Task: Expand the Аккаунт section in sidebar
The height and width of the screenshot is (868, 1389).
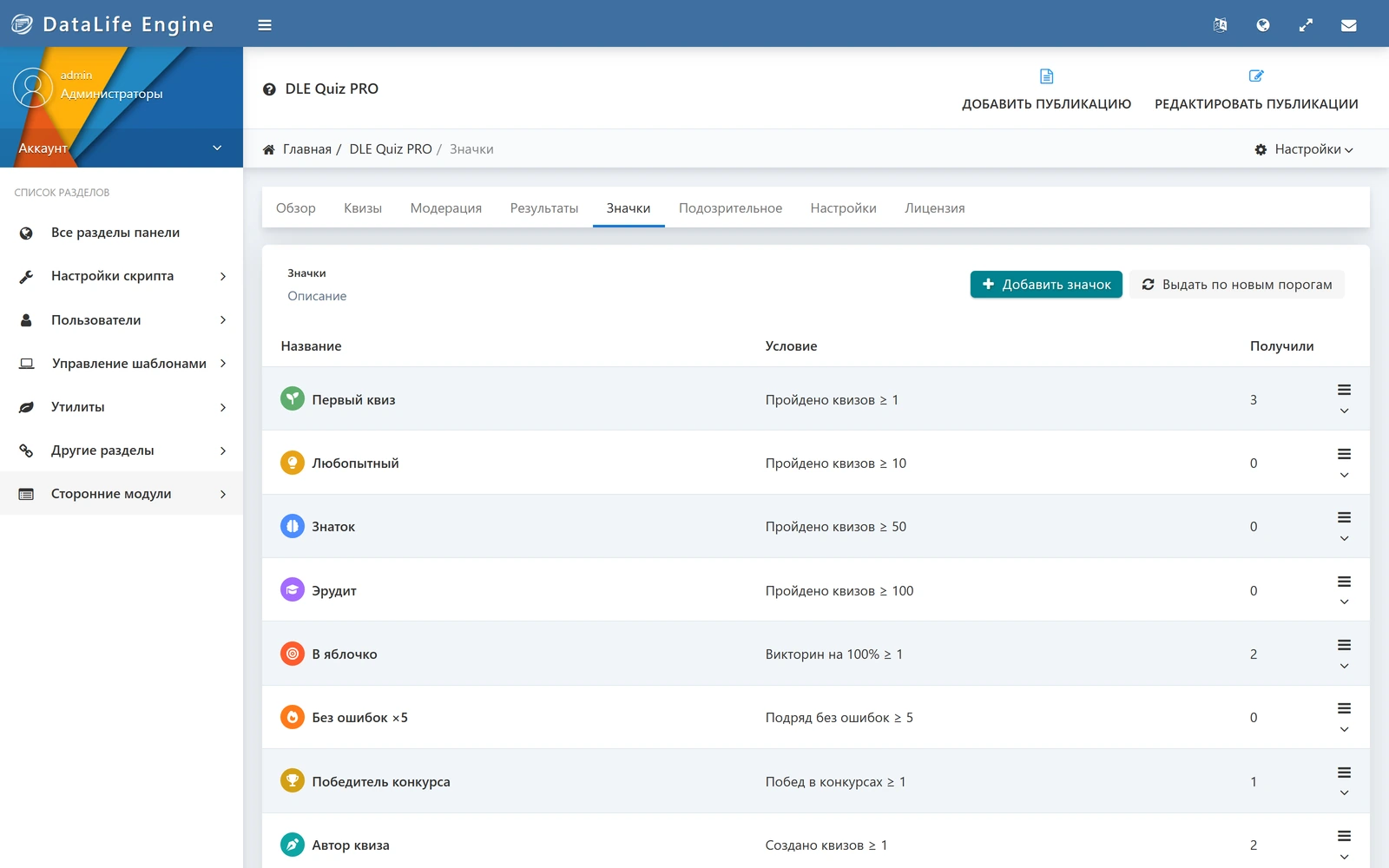Action: pos(122,148)
